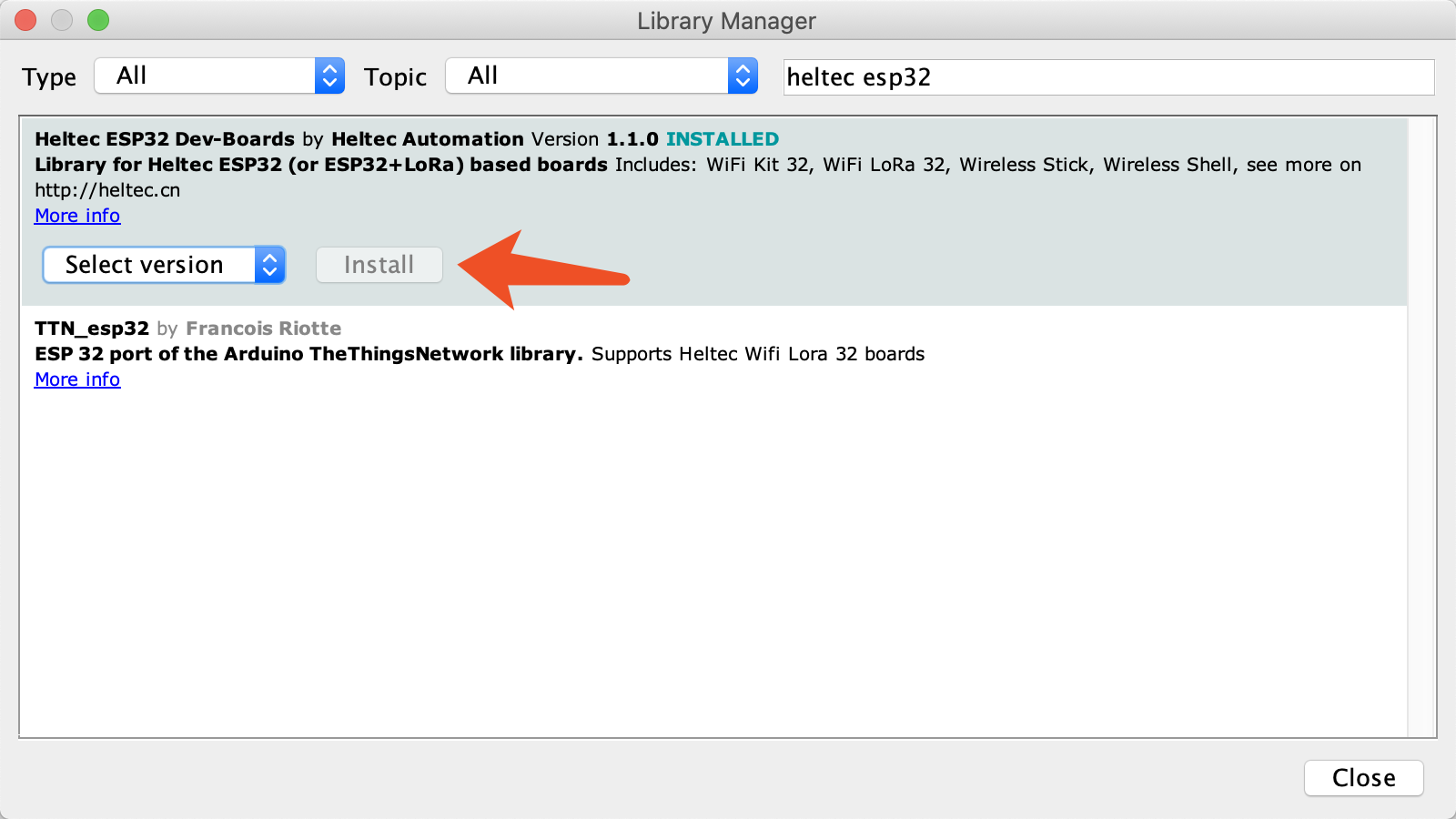Click the grey minimize window button

[x=62, y=20]
